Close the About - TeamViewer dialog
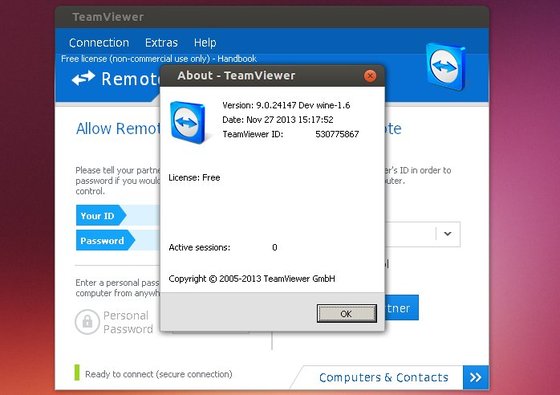 click(x=370, y=76)
